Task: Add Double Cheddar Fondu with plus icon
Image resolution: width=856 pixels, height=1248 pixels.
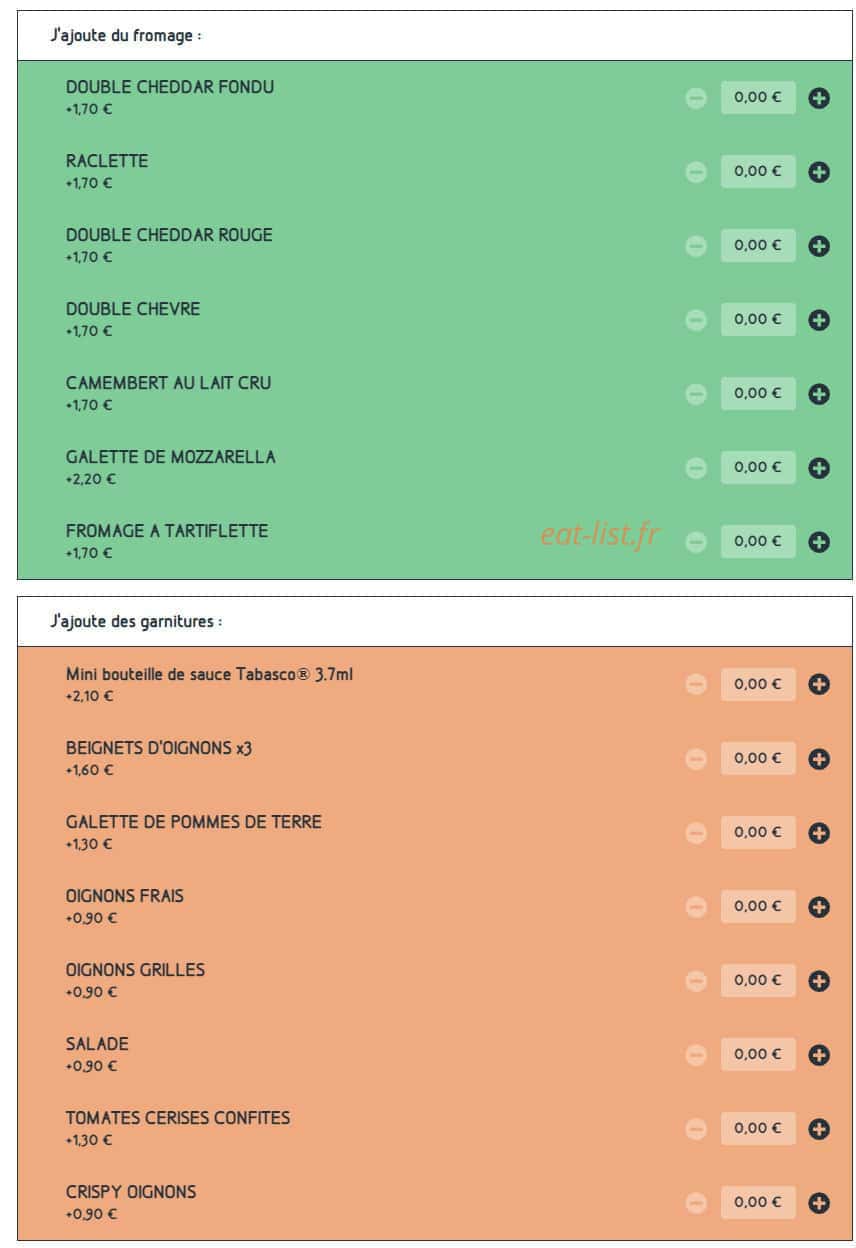Action: click(x=819, y=98)
